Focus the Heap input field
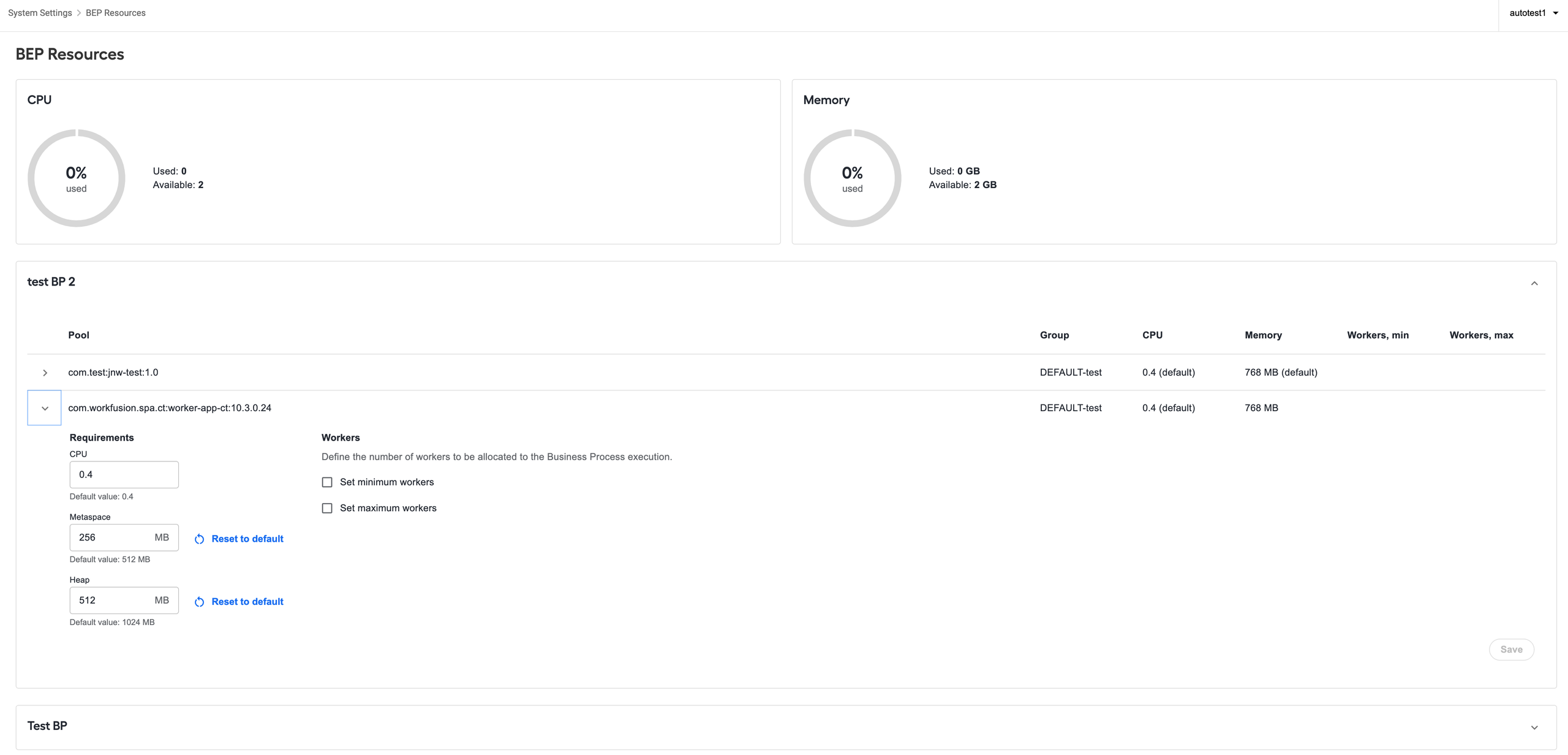The image size is (1568, 755). click(x=124, y=601)
